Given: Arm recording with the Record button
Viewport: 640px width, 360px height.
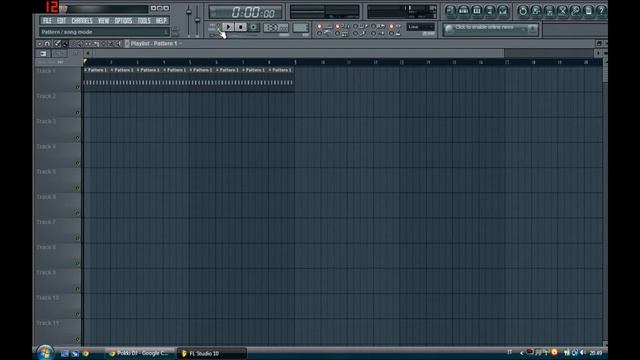Looking at the screenshot, I should [x=253, y=27].
